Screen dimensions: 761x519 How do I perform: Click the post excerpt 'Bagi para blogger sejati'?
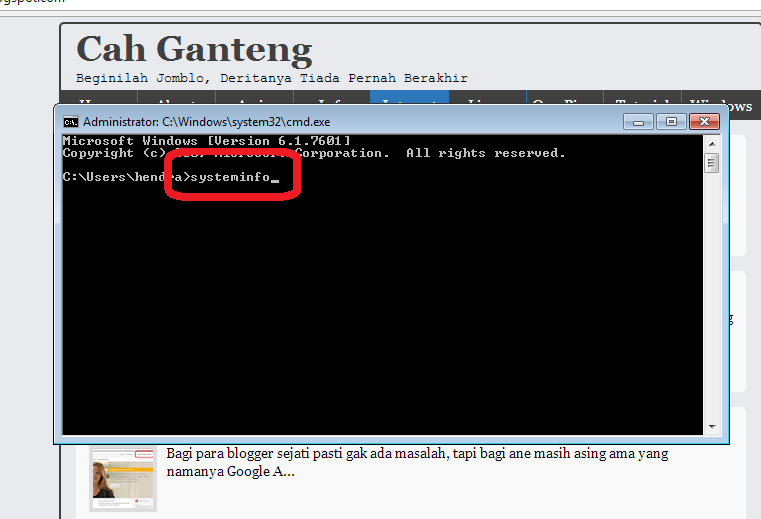pyautogui.click(x=417, y=462)
